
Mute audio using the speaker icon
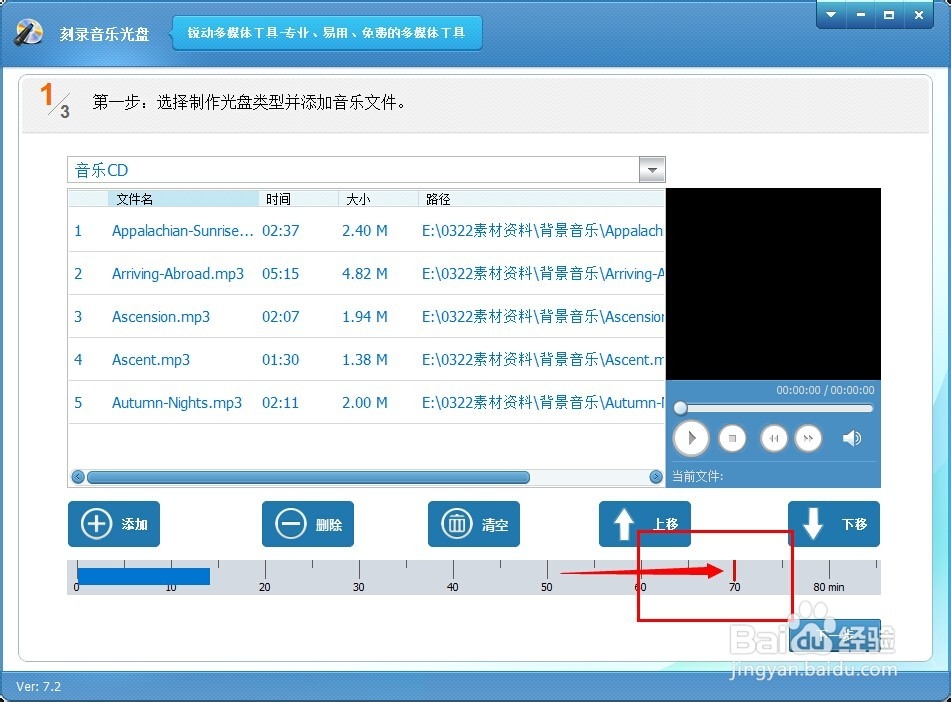[852, 438]
